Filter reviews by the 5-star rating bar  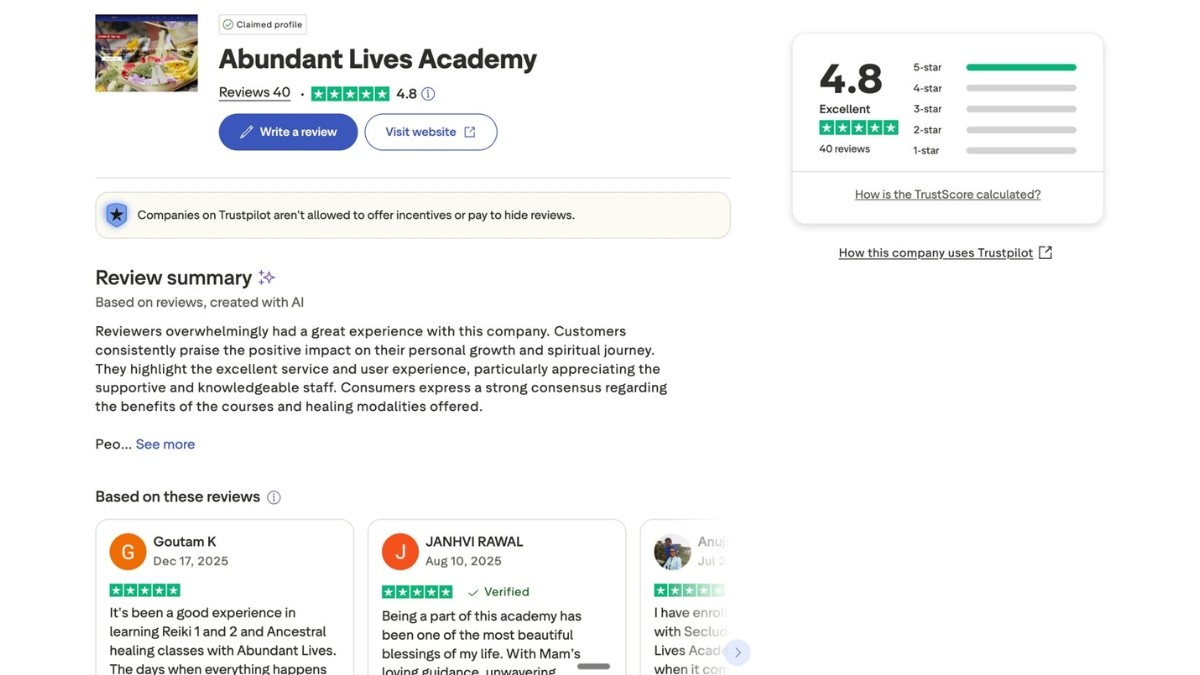(1020, 68)
